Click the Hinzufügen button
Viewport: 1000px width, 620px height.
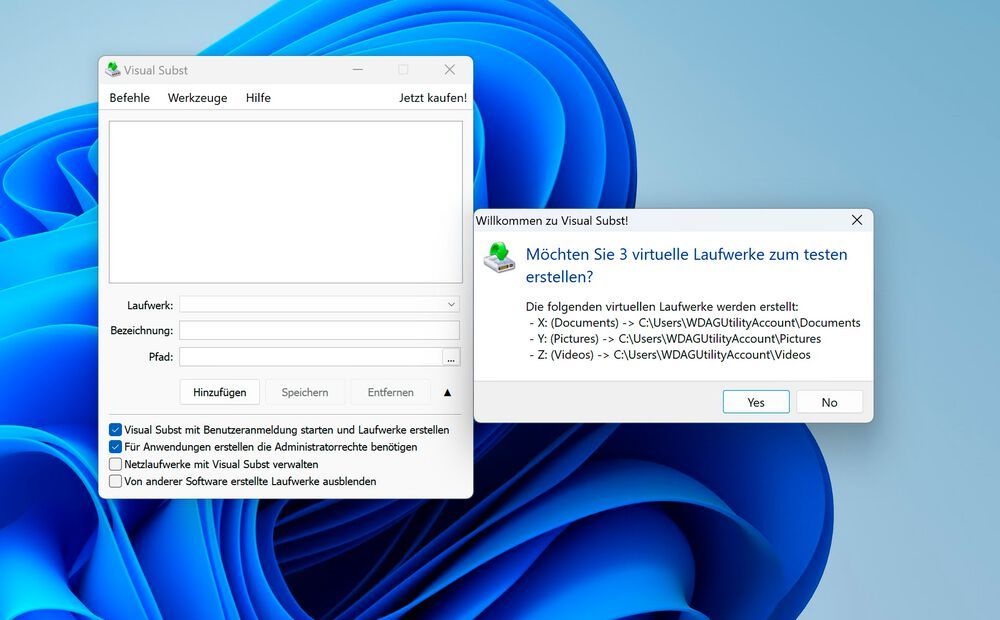(219, 392)
